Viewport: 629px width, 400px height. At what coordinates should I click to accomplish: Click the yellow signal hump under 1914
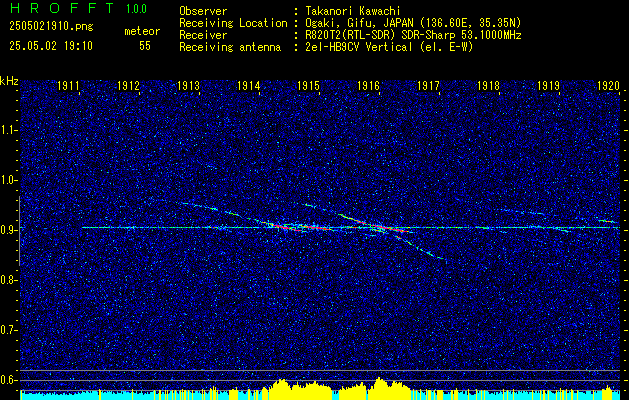pos(283,389)
